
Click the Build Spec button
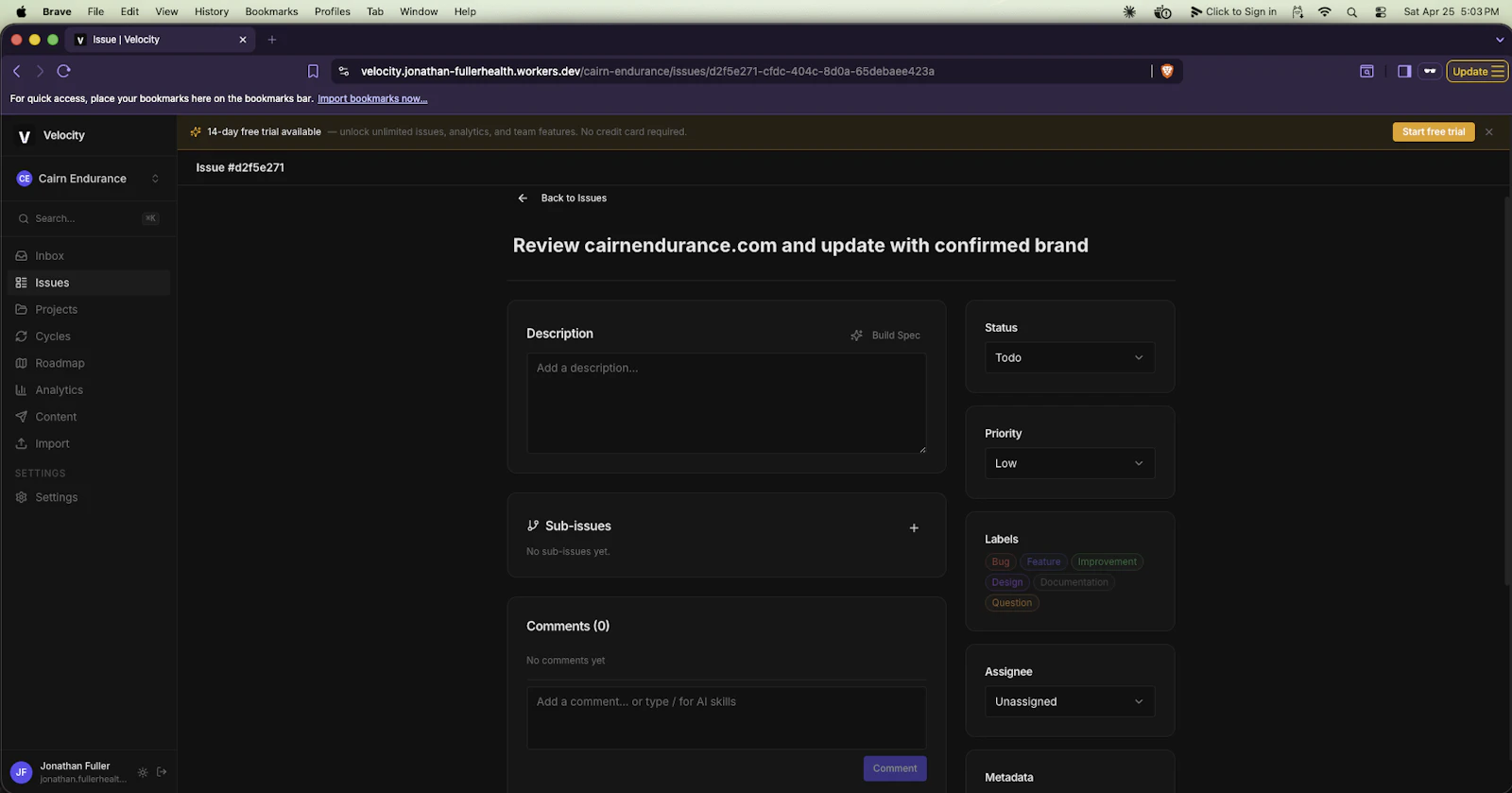pos(885,336)
